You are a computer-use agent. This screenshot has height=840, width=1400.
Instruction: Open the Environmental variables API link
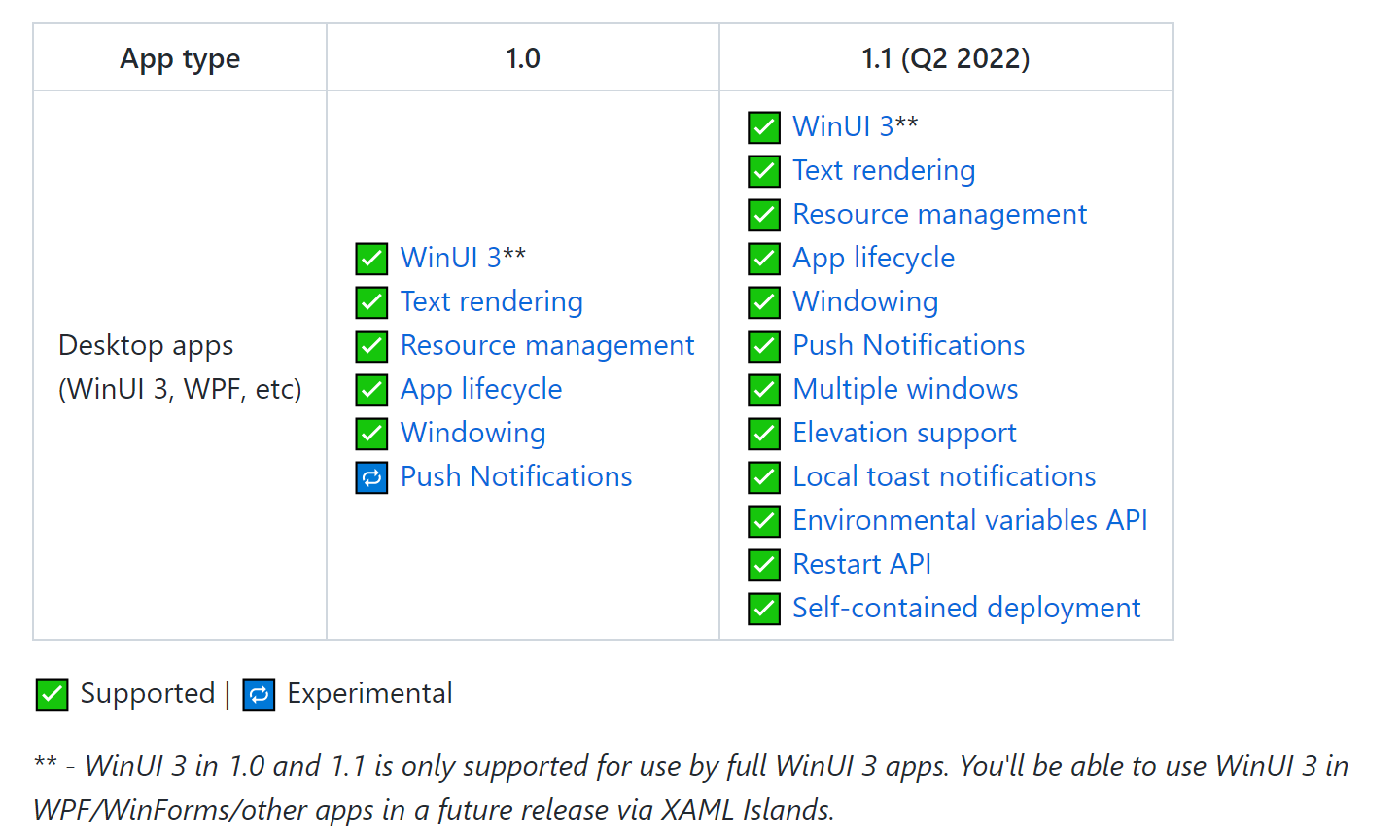point(969,520)
